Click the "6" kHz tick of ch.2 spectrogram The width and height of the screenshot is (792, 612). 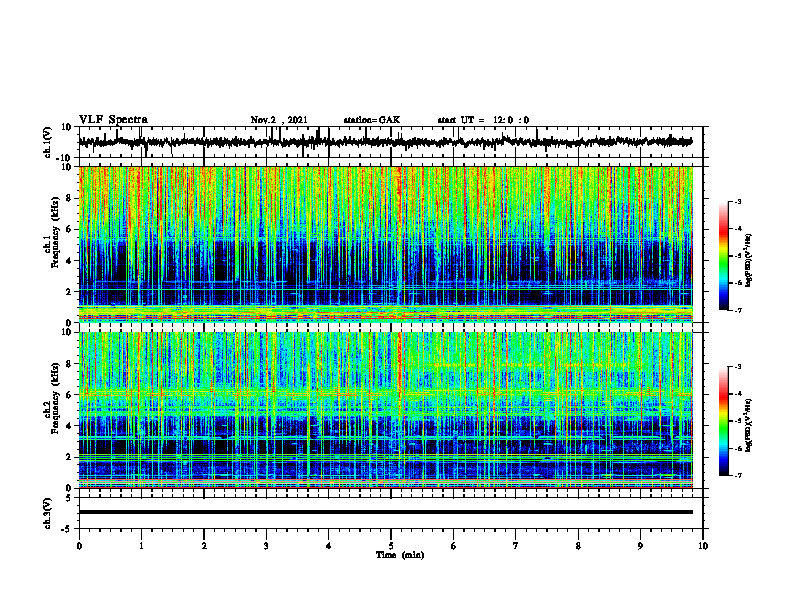tap(70, 395)
